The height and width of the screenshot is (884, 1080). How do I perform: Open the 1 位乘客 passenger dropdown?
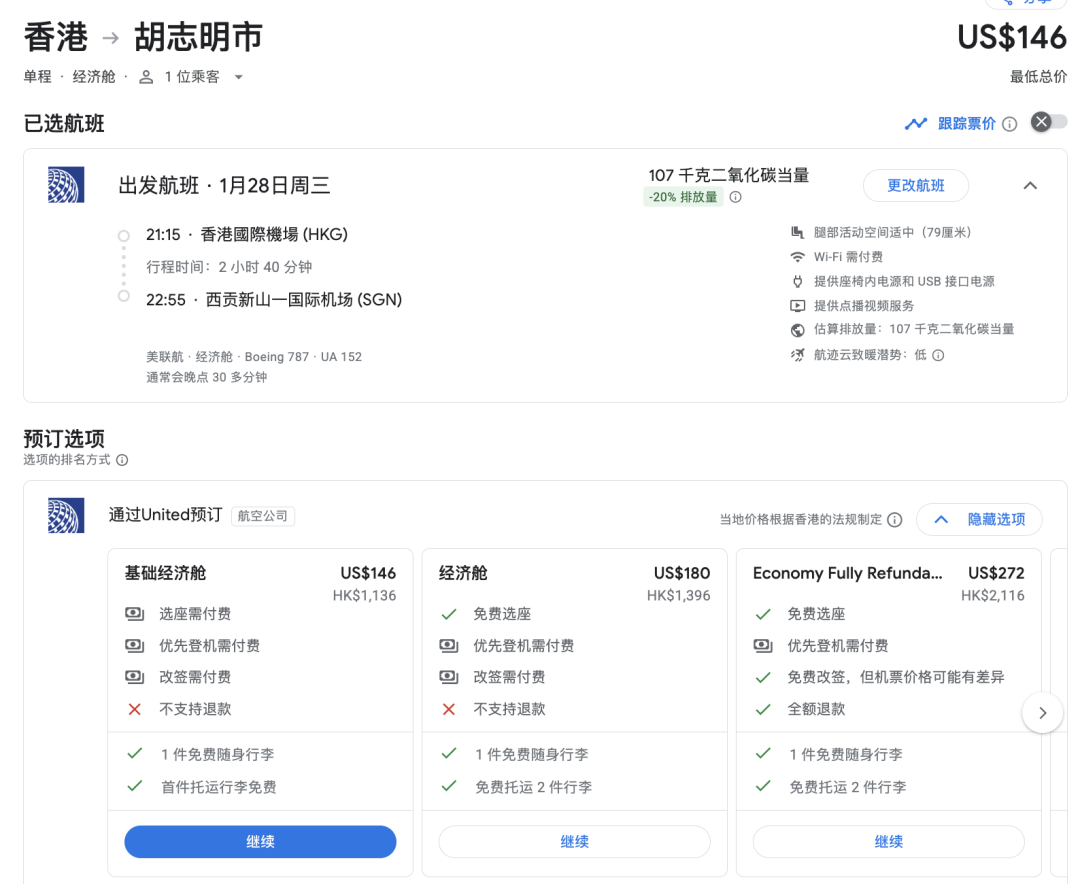pos(192,77)
